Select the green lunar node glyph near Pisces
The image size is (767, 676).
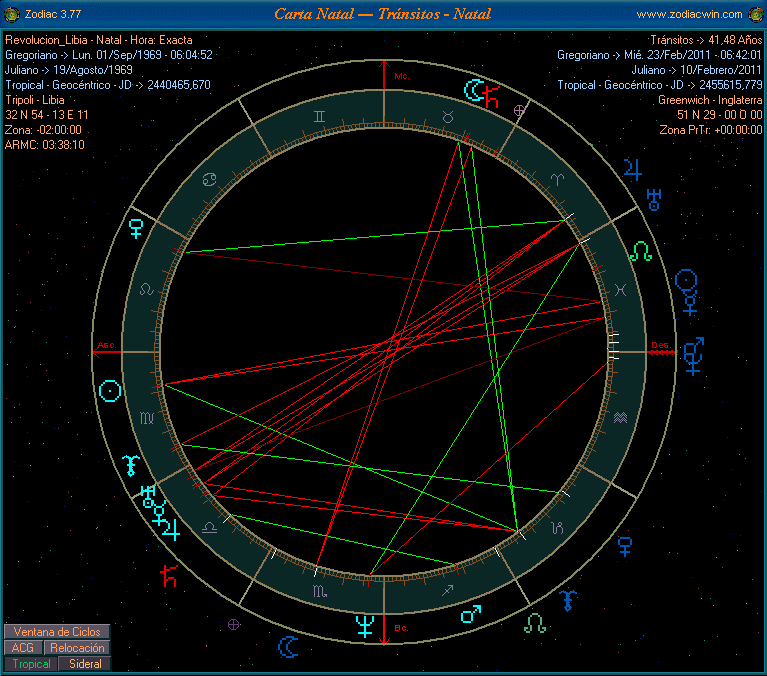(641, 251)
